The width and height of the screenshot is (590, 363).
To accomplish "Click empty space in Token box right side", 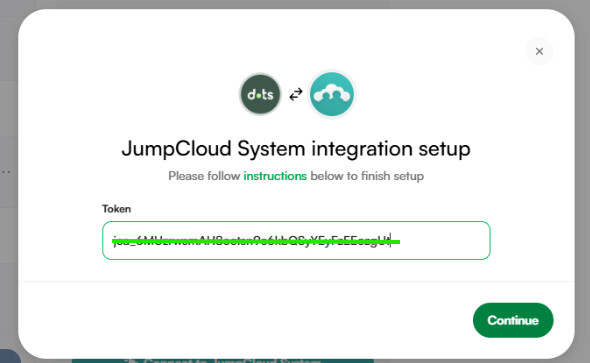I will coord(444,240).
